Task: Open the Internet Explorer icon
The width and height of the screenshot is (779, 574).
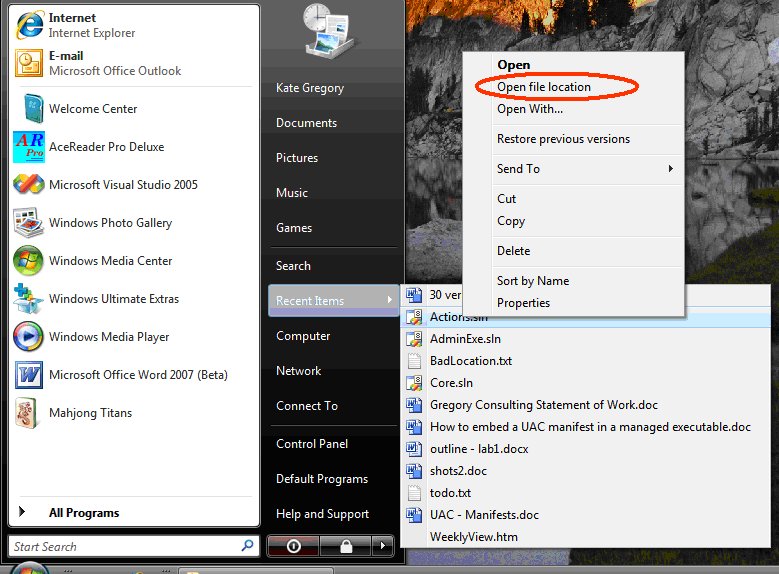Action: tap(29, 24)
